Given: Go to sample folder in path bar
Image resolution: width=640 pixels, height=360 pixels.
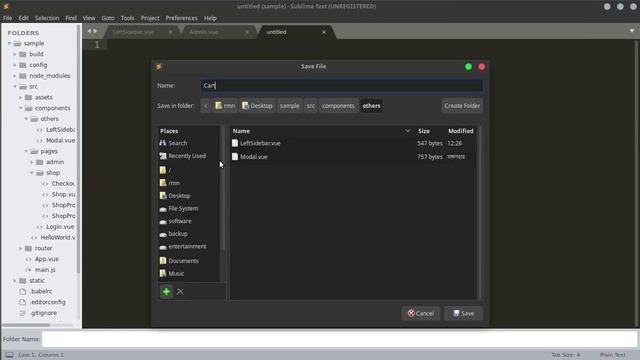Looking at the screenshot, I should (289, 106).
